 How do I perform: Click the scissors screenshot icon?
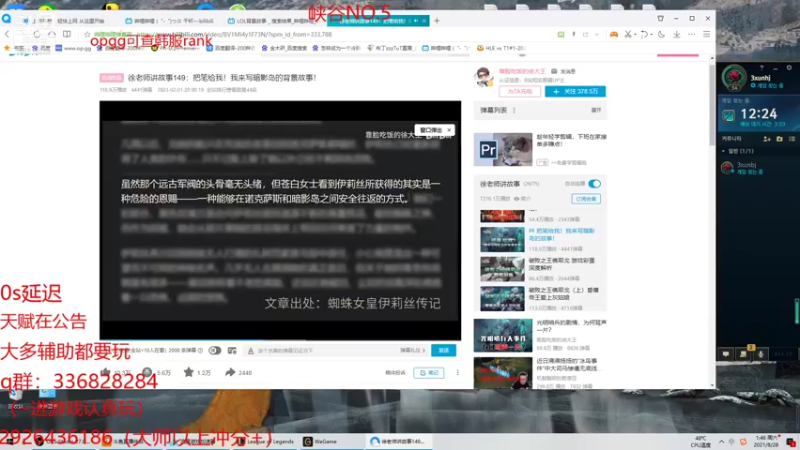tap(628, 34)
